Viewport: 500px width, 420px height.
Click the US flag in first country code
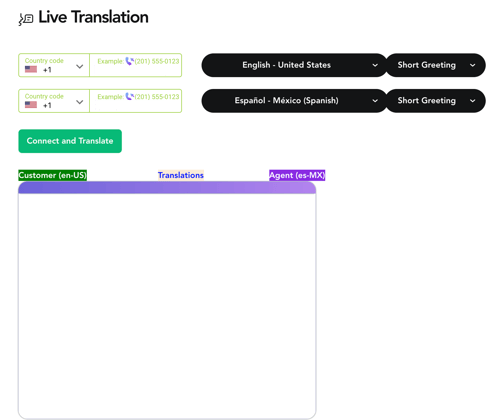31,69
